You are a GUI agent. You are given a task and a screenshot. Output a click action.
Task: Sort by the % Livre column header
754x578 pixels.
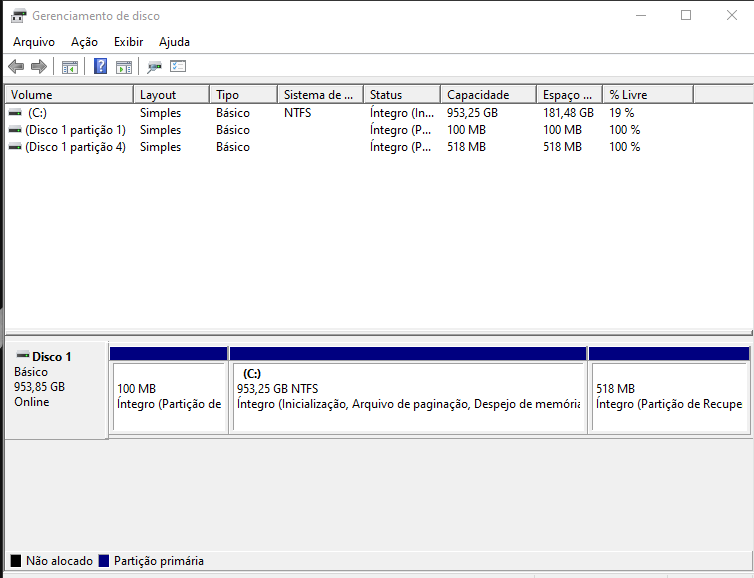tap(648, 95)
